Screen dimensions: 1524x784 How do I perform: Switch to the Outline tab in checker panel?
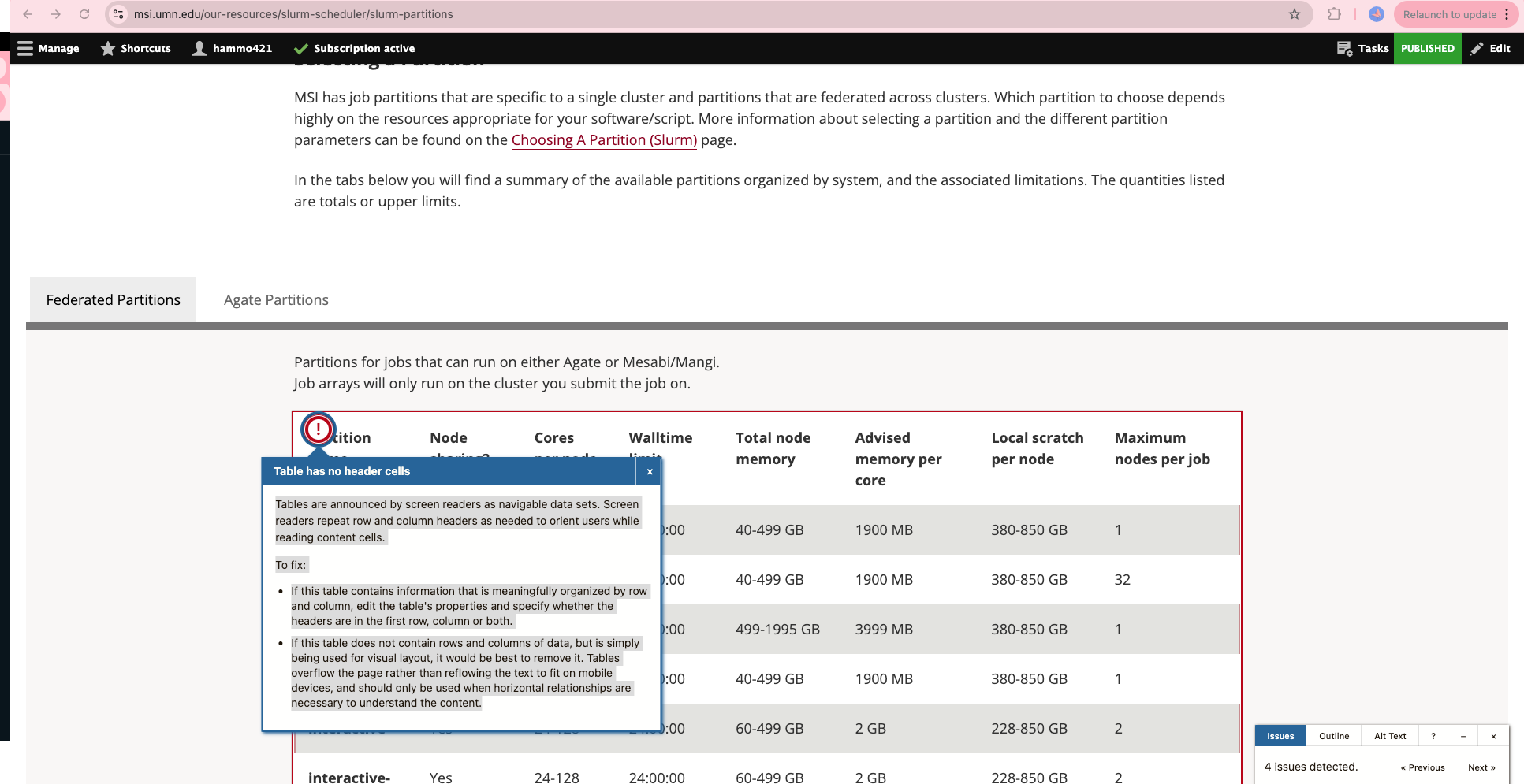point(1334,736)
